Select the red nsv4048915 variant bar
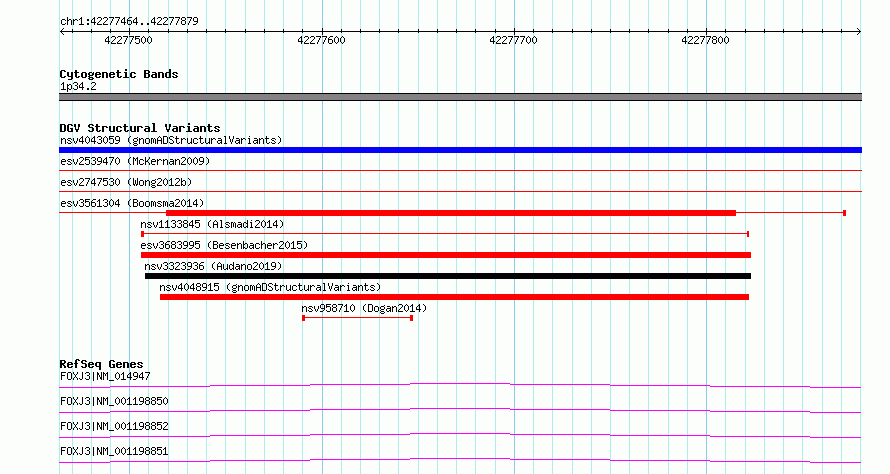This screenshot has width=890, height=474. coord(455,297)
